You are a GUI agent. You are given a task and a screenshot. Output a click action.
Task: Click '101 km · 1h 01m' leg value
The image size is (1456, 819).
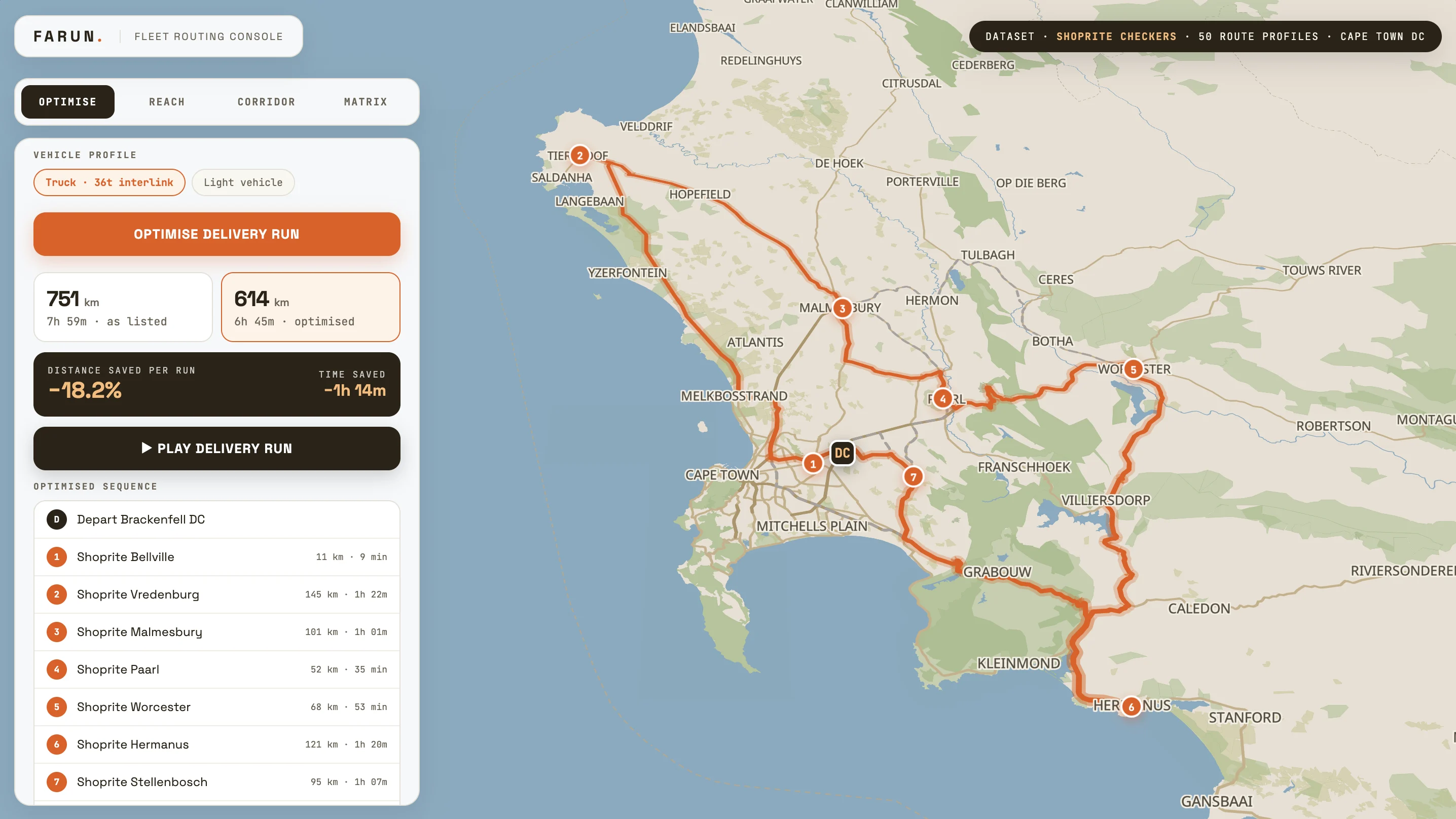click(346, 632)
